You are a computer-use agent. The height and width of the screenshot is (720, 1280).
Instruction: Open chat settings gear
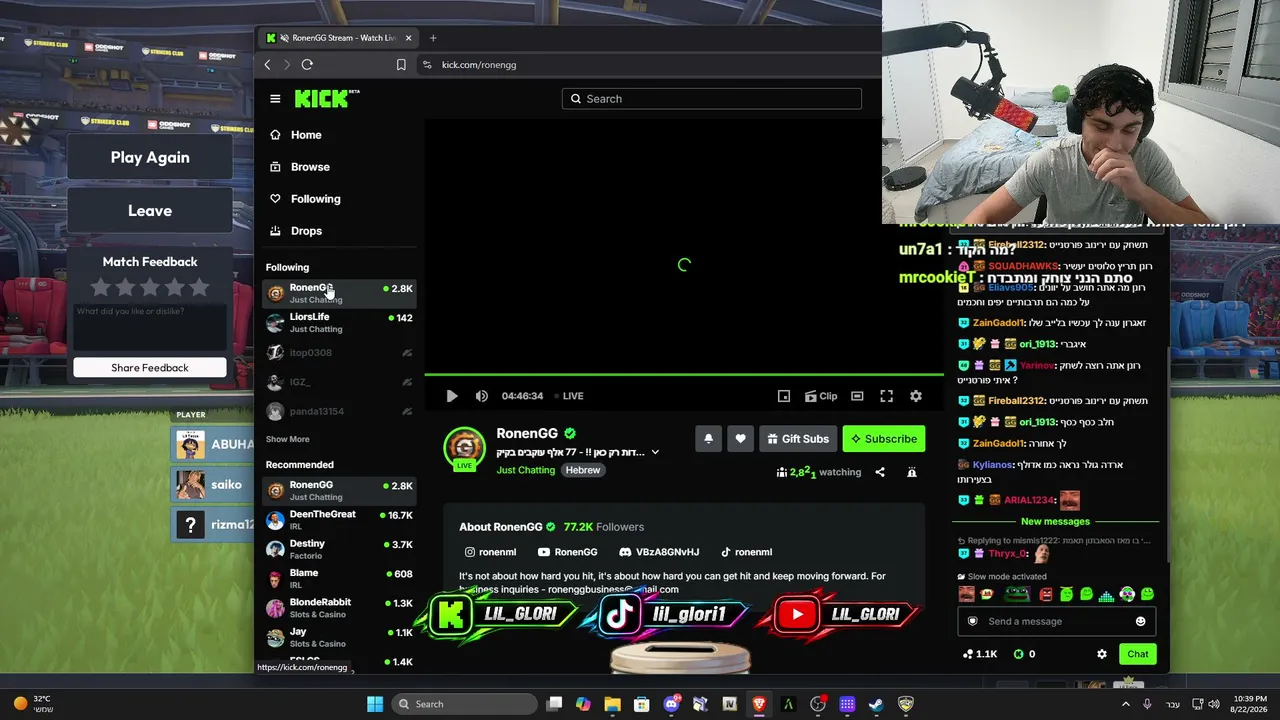click(x=1102, y=654)
